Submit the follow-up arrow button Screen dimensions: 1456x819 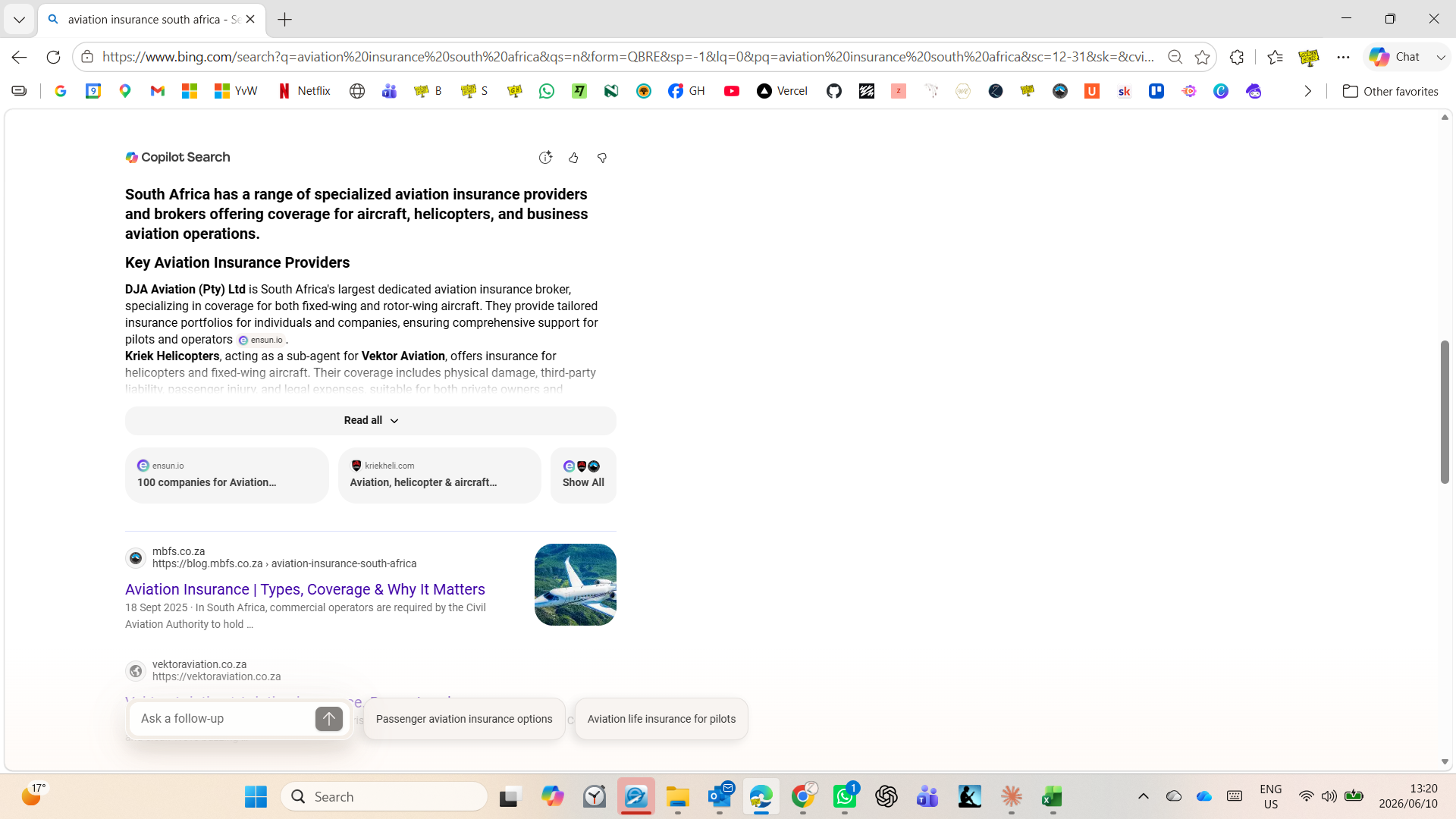pos(328,718)
